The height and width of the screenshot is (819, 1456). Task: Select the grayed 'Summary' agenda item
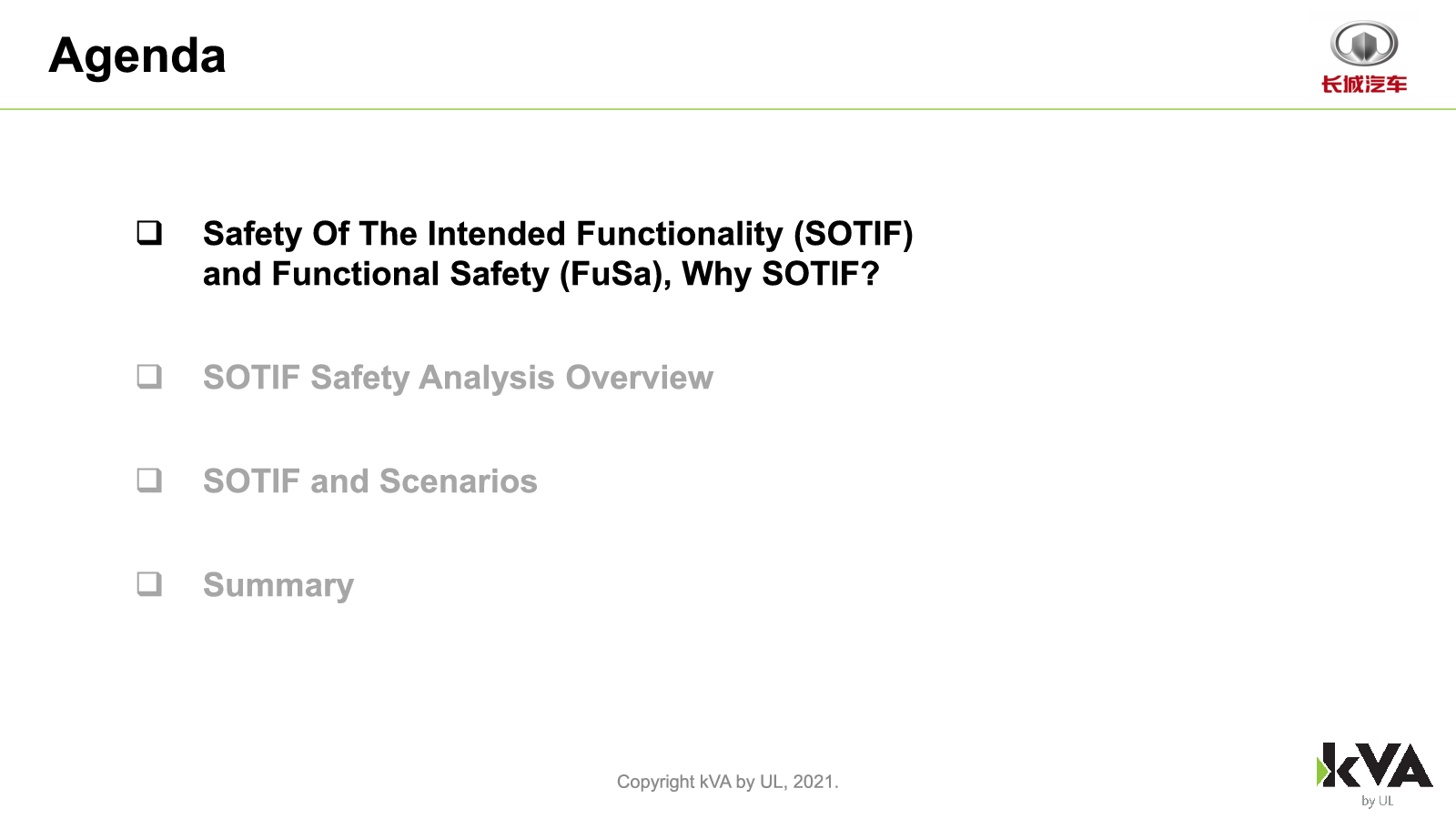coord(278,585)
